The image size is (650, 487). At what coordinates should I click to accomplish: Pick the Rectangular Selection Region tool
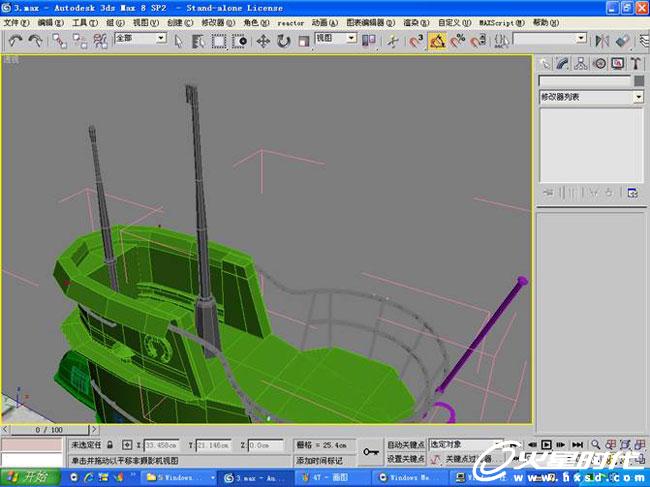coord(218,41)
